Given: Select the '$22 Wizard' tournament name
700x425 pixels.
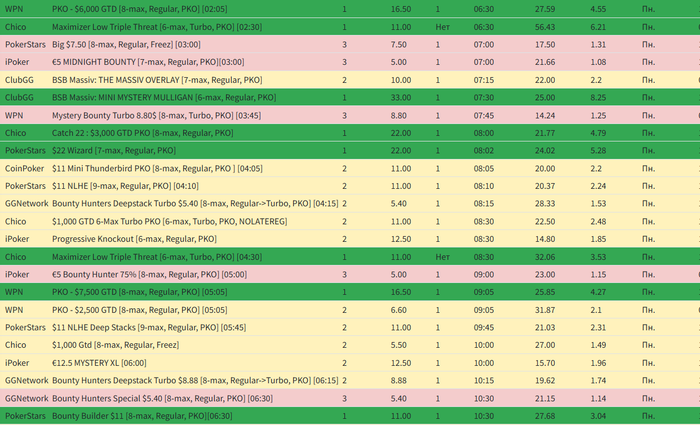Looking at the screenshot, I should (114, 150).
